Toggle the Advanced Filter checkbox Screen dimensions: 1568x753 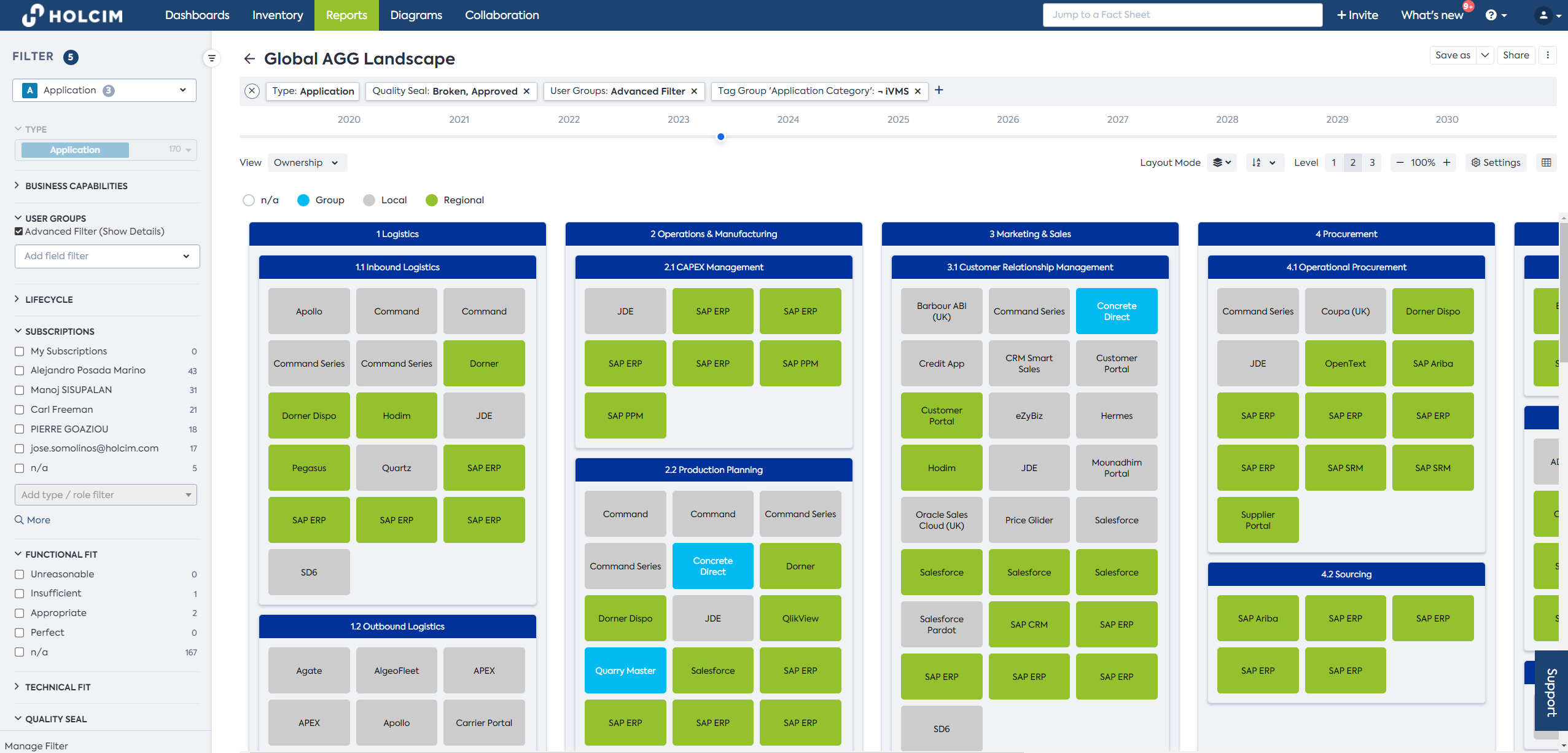[18, 232]
